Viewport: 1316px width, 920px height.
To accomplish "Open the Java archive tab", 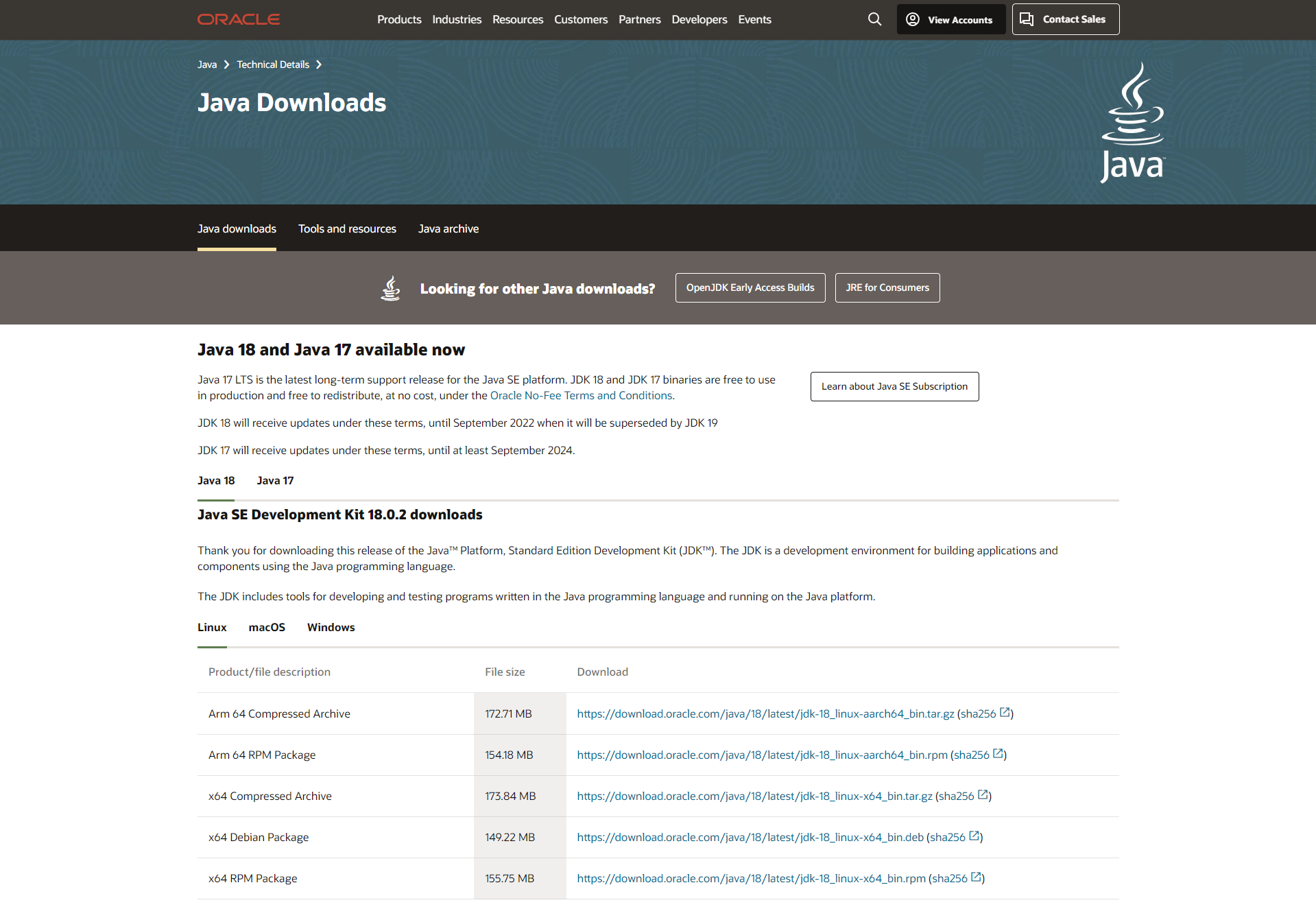I will (448, 228).
